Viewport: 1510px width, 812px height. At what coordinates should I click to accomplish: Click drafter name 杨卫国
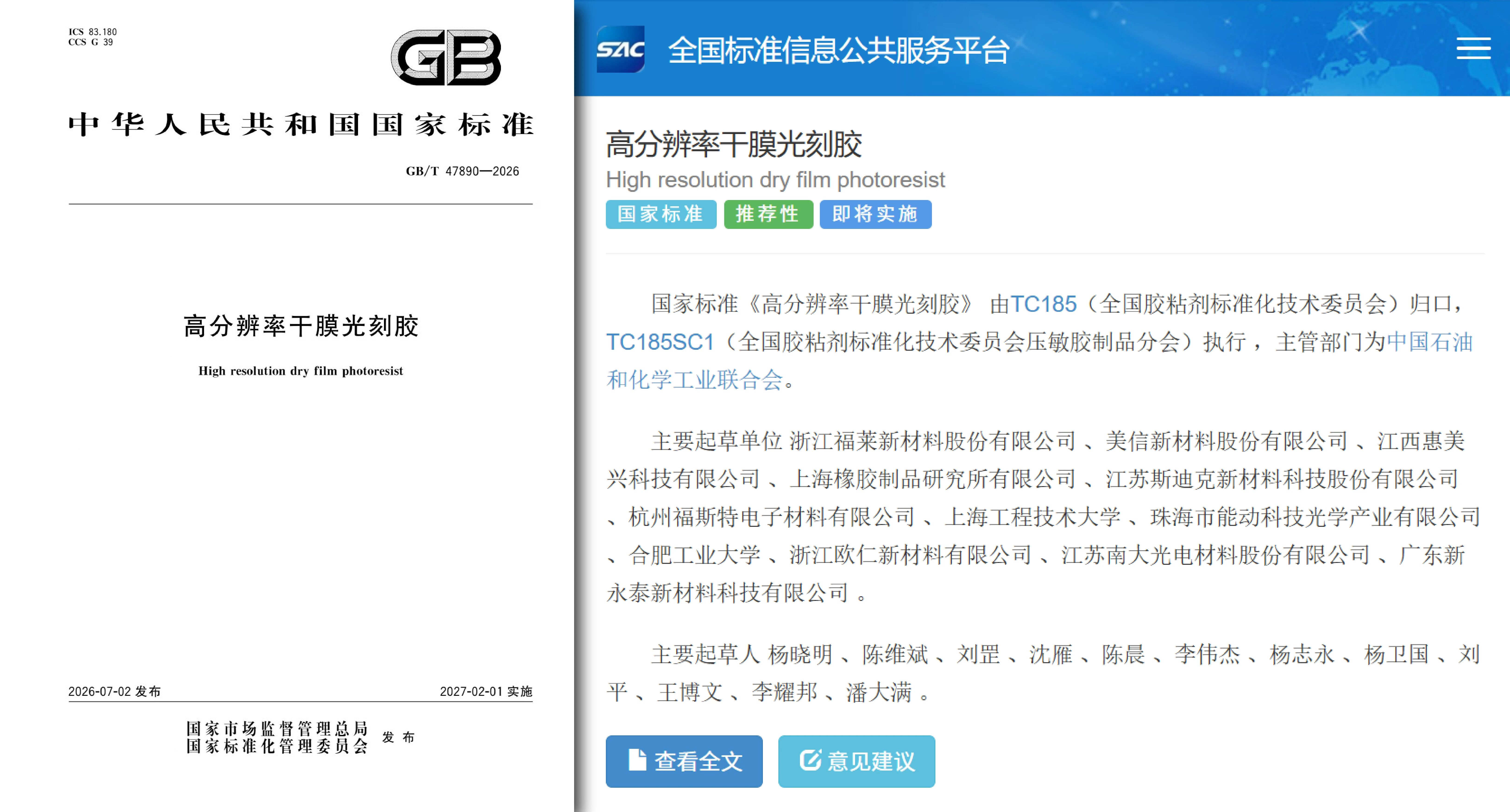pyautogui.click(x=1397, y=654)
